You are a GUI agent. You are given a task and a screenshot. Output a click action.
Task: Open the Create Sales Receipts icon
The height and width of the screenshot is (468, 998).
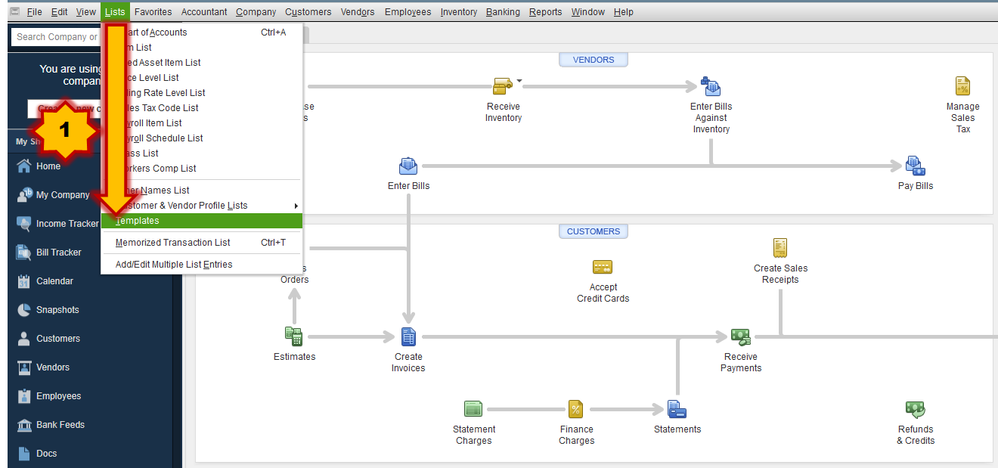coord(780,248)
